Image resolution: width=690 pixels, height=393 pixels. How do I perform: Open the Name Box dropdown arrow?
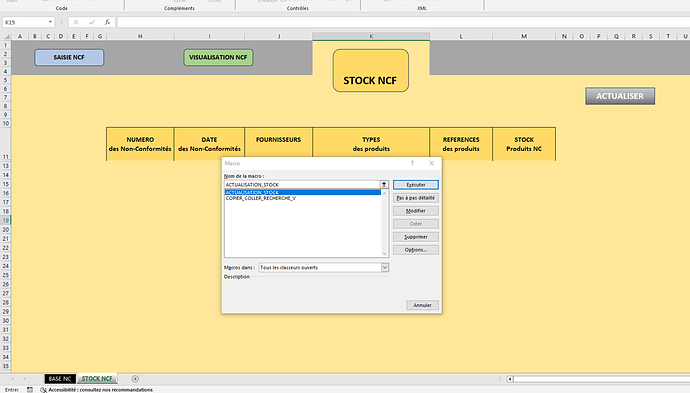point(50,22)
